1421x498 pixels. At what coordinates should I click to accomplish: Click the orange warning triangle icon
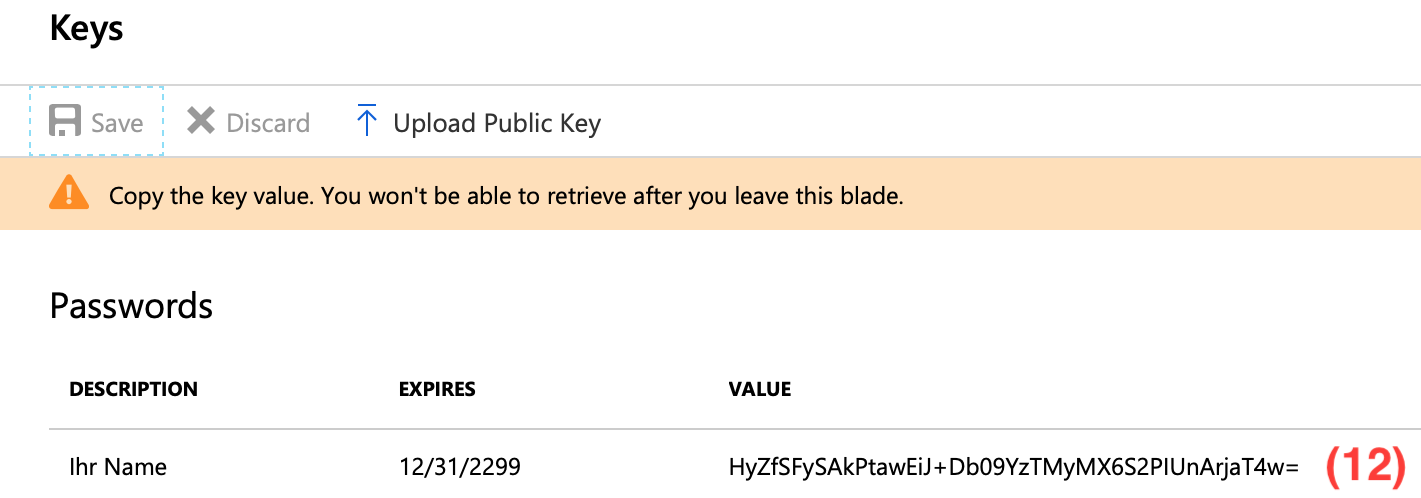point(69,193)
